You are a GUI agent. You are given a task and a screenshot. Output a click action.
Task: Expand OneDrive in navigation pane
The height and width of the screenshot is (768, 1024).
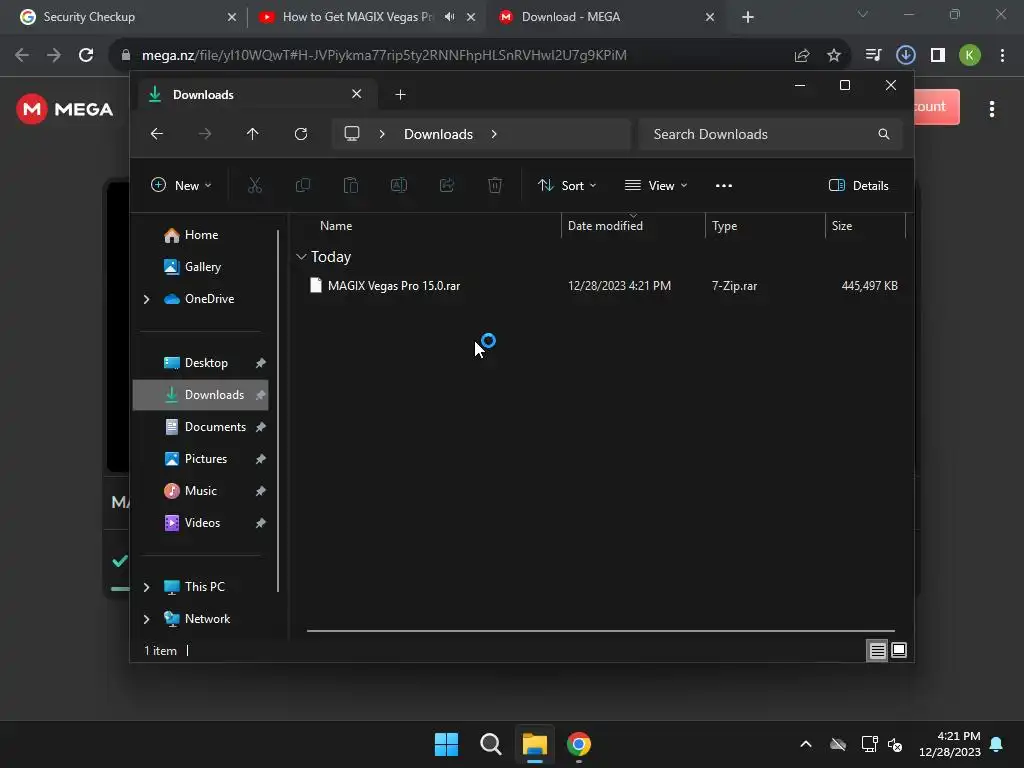point(146,299)
